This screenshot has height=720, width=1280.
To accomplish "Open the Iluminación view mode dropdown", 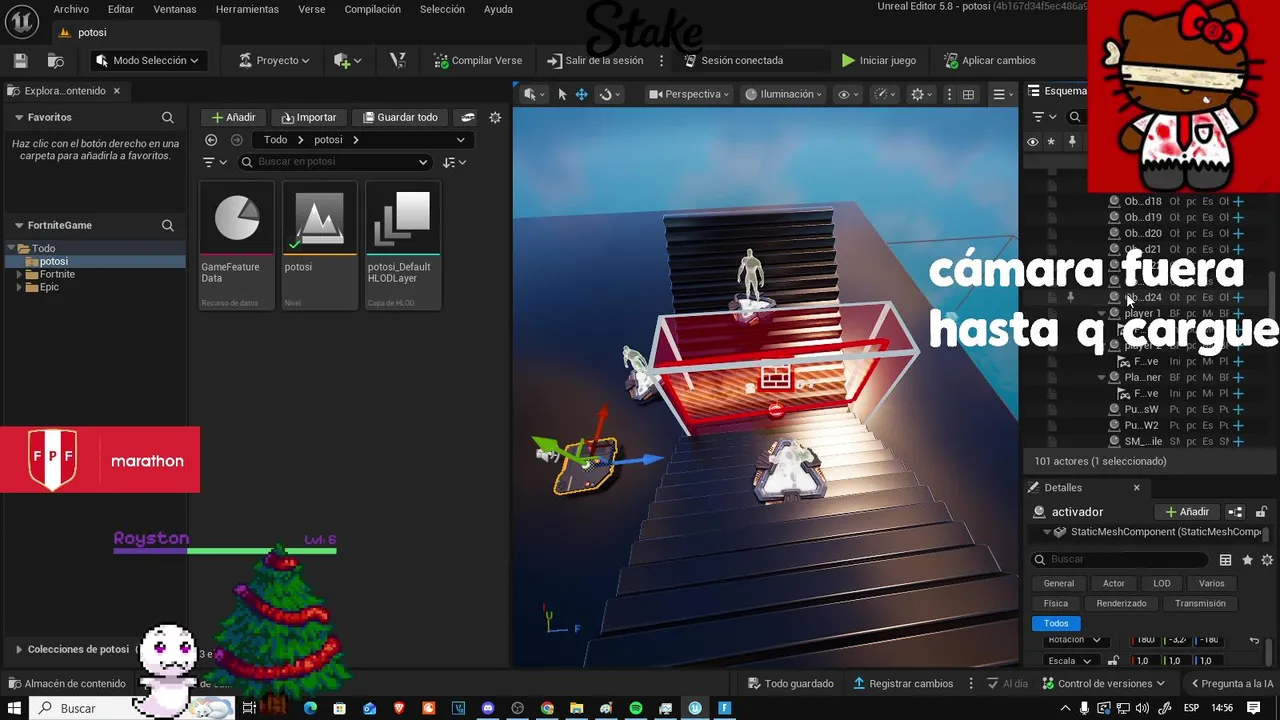I will point(783,94).
